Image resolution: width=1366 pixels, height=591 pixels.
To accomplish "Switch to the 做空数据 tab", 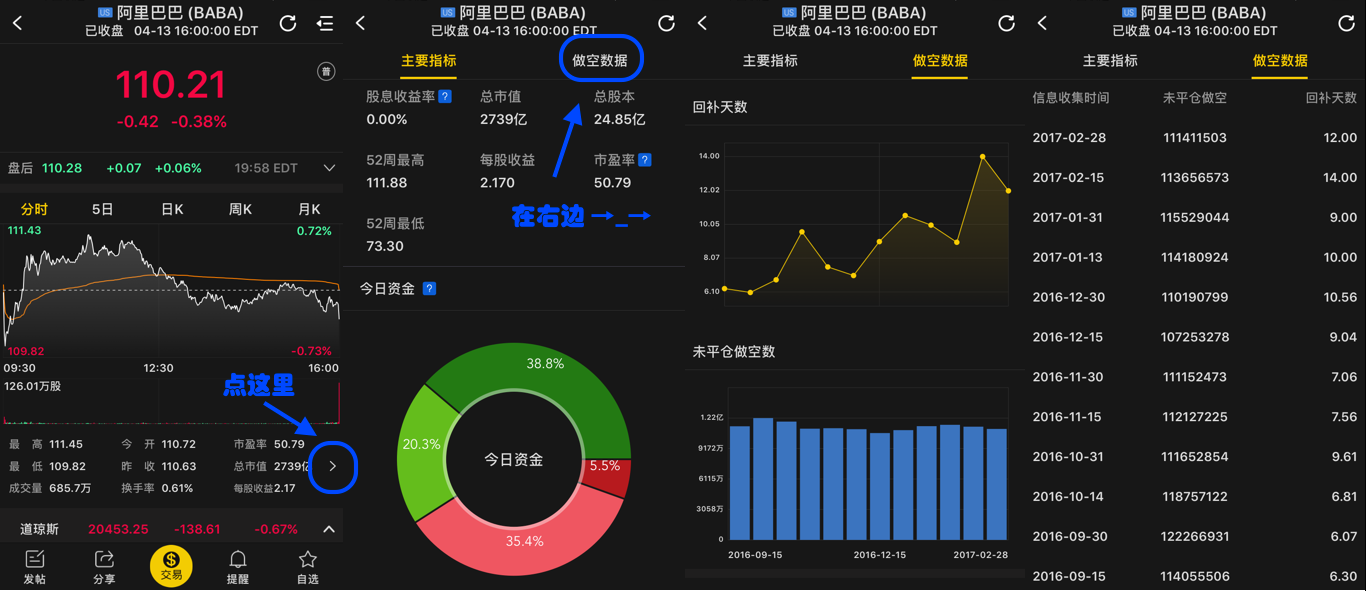I will coord(600,59).
